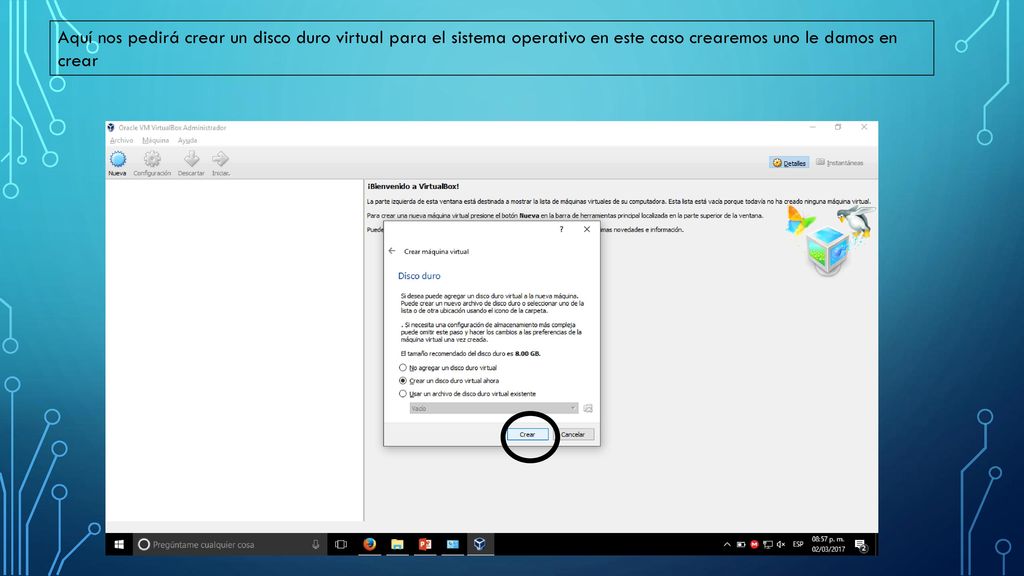Select 'No agregar un disco duro virtual'
This screenshot has height=576, width=1024.
tap(448, 368)
